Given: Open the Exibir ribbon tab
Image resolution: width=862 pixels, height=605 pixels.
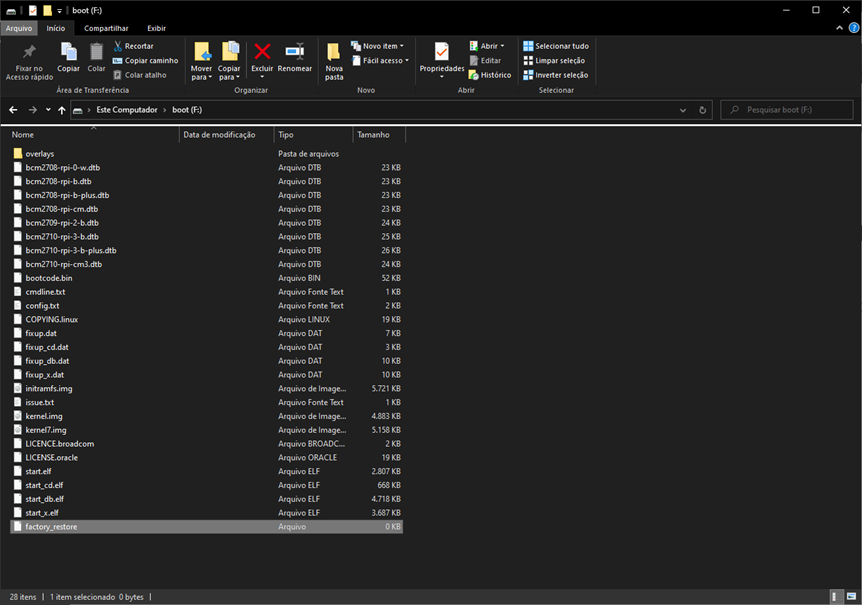Looking at the screenshot, I should [156, 28].
